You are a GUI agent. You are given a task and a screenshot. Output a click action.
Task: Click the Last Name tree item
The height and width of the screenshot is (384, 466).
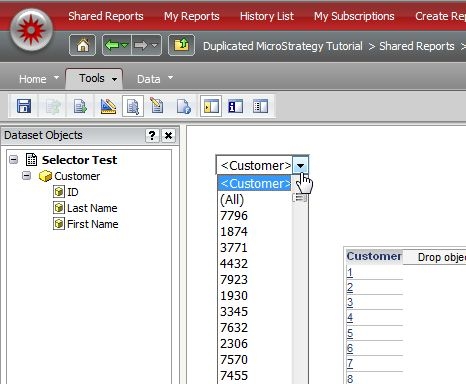[x=92, y=208]
